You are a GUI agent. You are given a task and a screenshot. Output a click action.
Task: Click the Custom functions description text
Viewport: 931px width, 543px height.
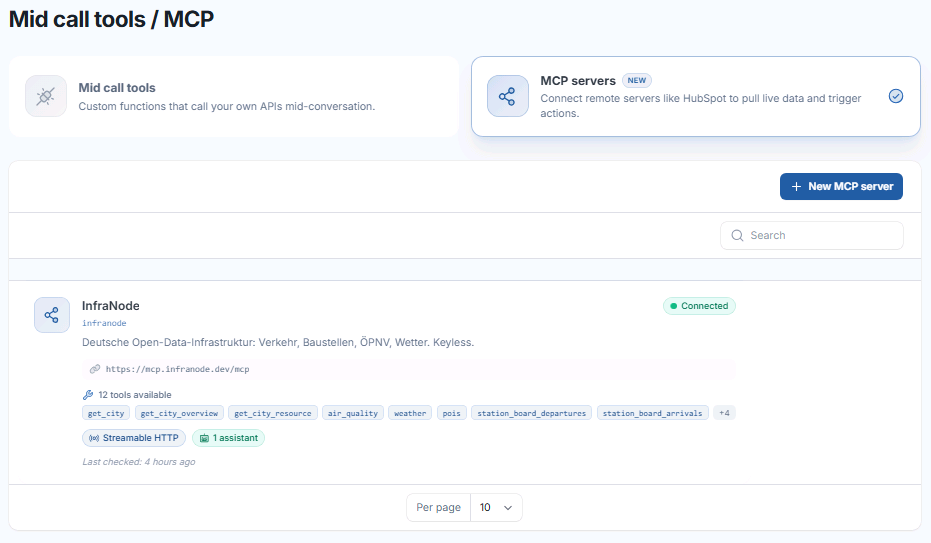pos(226,106)
